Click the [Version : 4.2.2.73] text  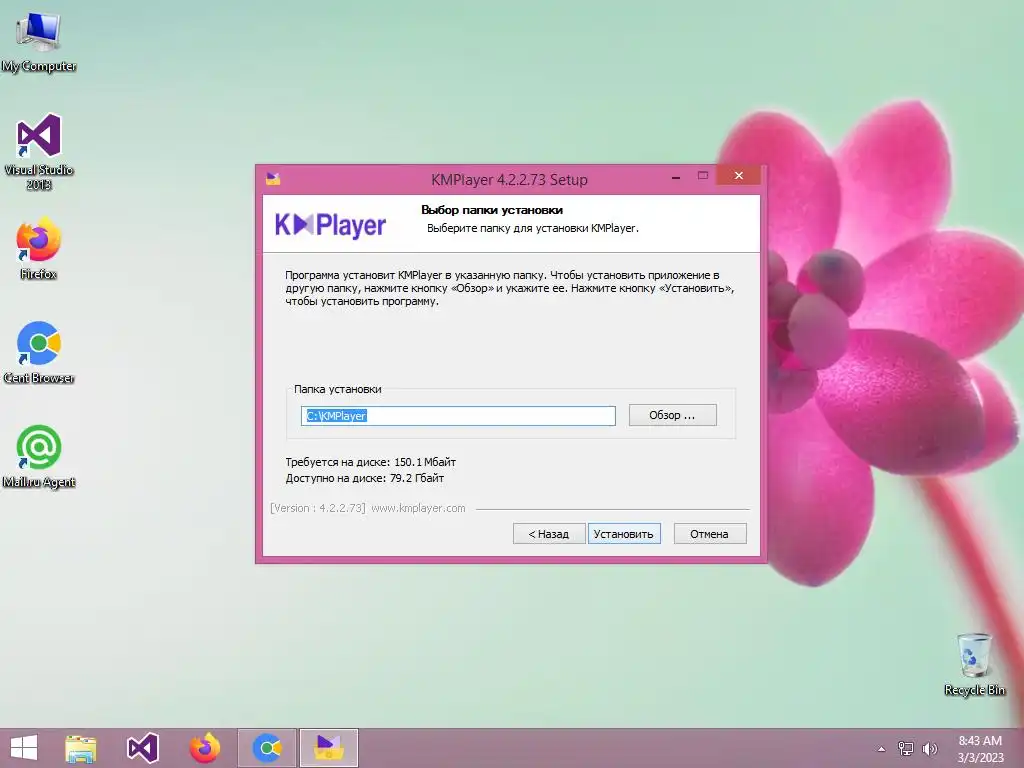coord(318,508)
